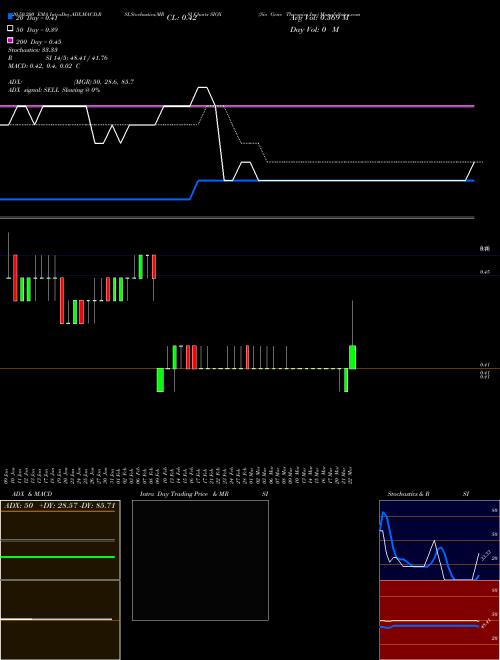Click the 'CL: 0.42' closing price text
This screenshot has width=500, height=660.
coord(182,18)
